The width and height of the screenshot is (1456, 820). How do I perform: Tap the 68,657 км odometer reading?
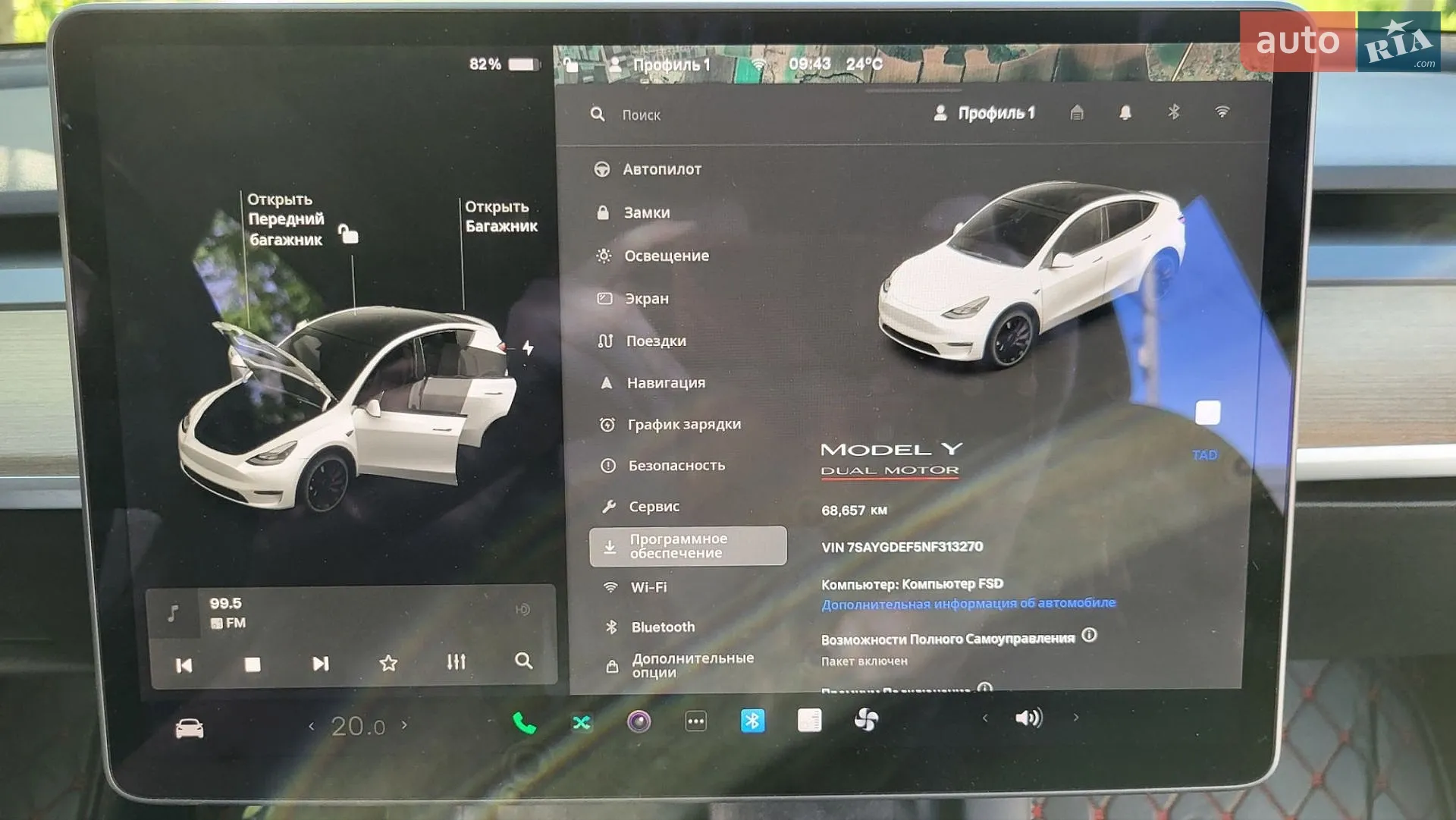click(854, 511)
